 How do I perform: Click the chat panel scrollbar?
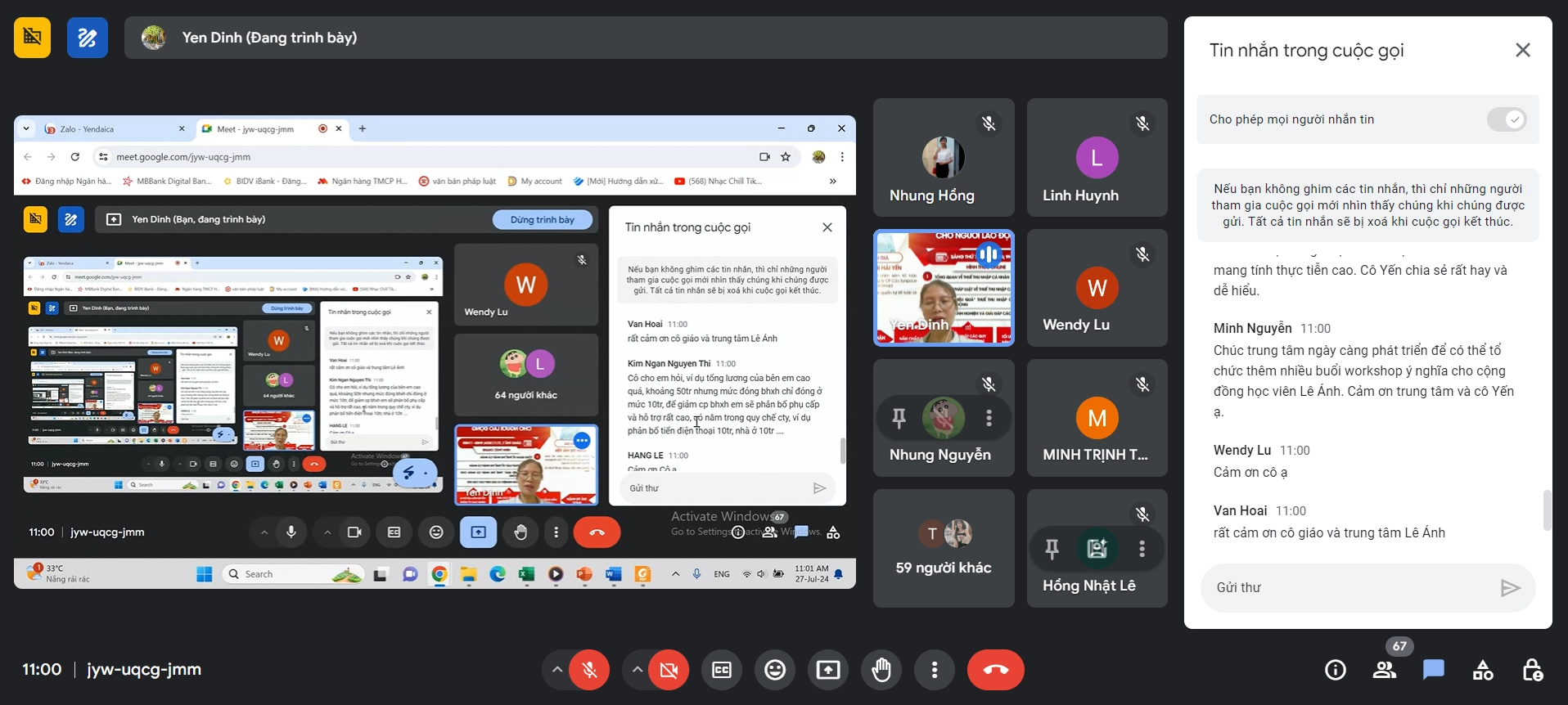point(1546,510)
